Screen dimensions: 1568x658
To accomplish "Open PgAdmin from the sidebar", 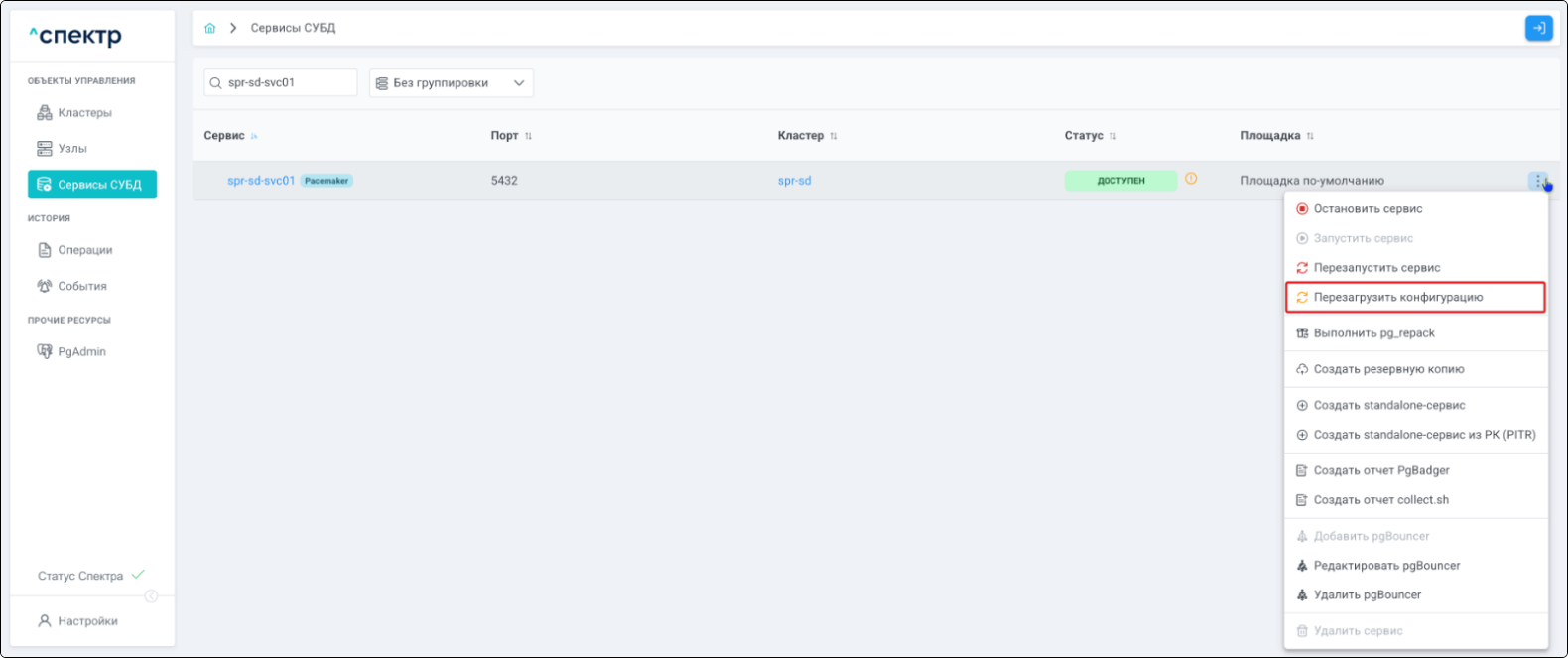I will [x=81, y=351].
